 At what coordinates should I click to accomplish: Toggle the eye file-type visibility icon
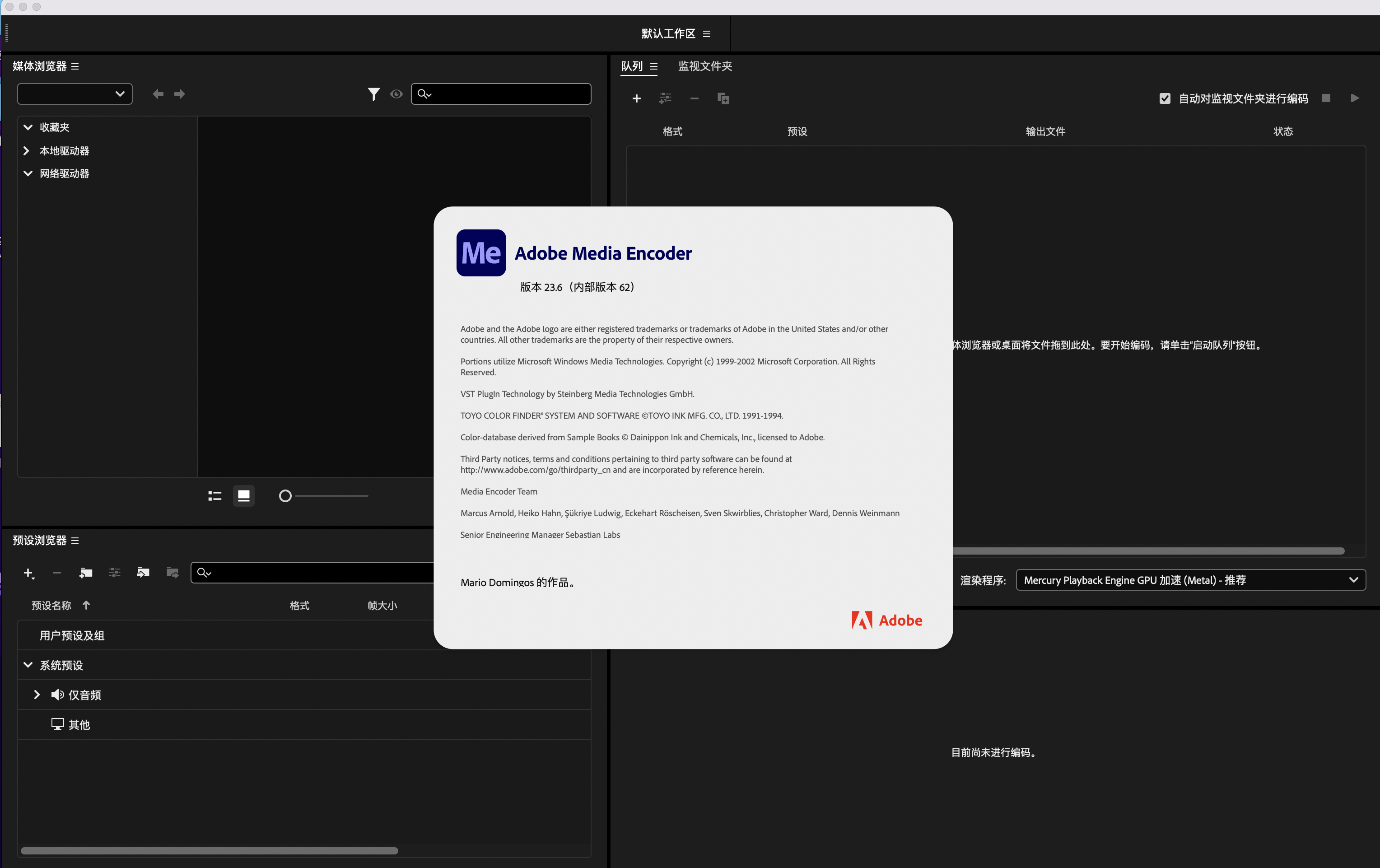point(396,94)
